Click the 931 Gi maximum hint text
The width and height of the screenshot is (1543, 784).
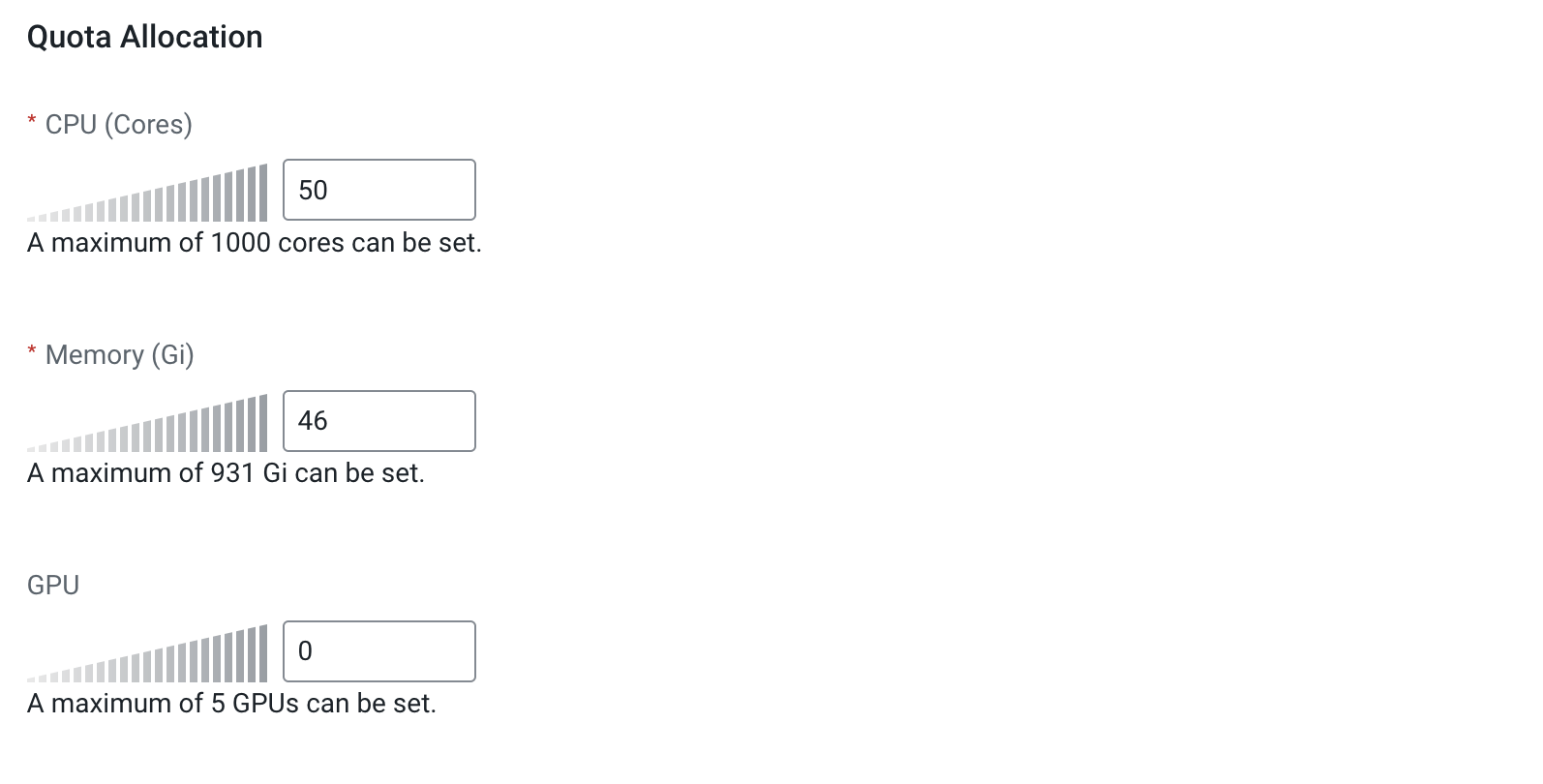(226, 472)
